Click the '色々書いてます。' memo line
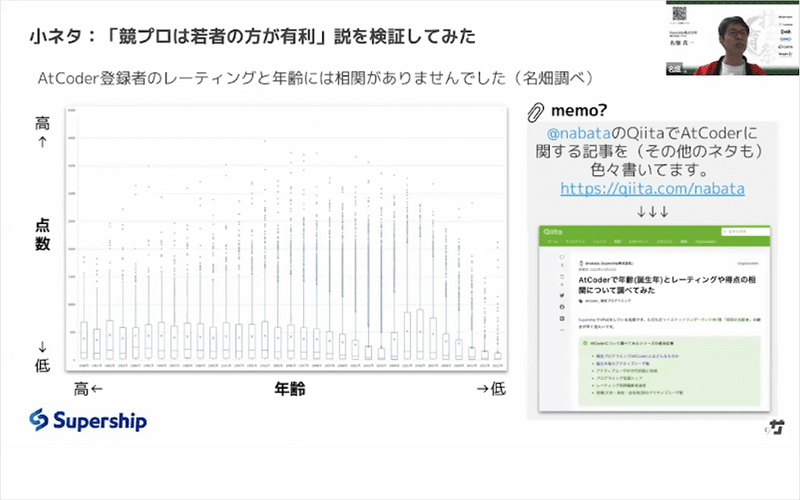The width and height of the screenshot is (800, 500). [649, 169]
